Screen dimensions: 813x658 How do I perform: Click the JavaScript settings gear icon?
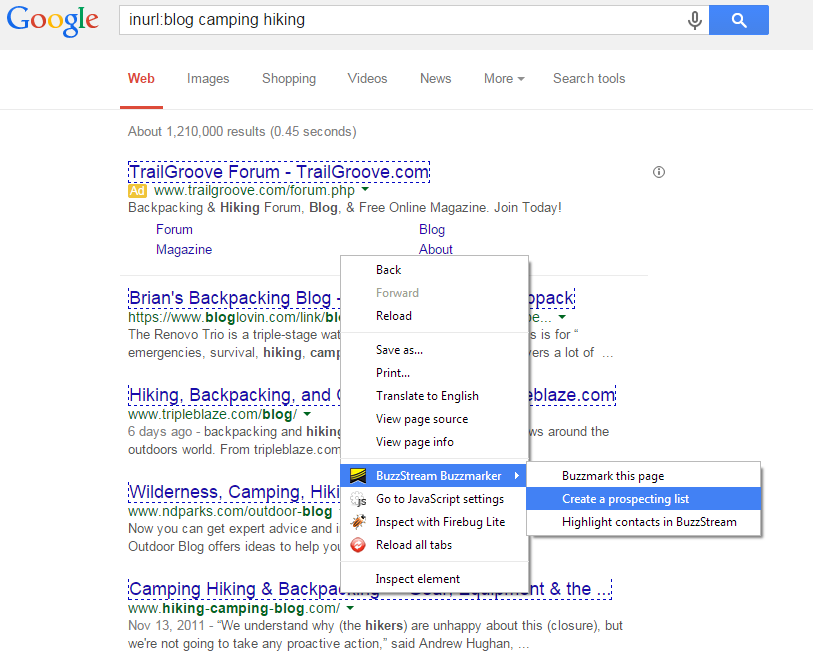[358, 499]
